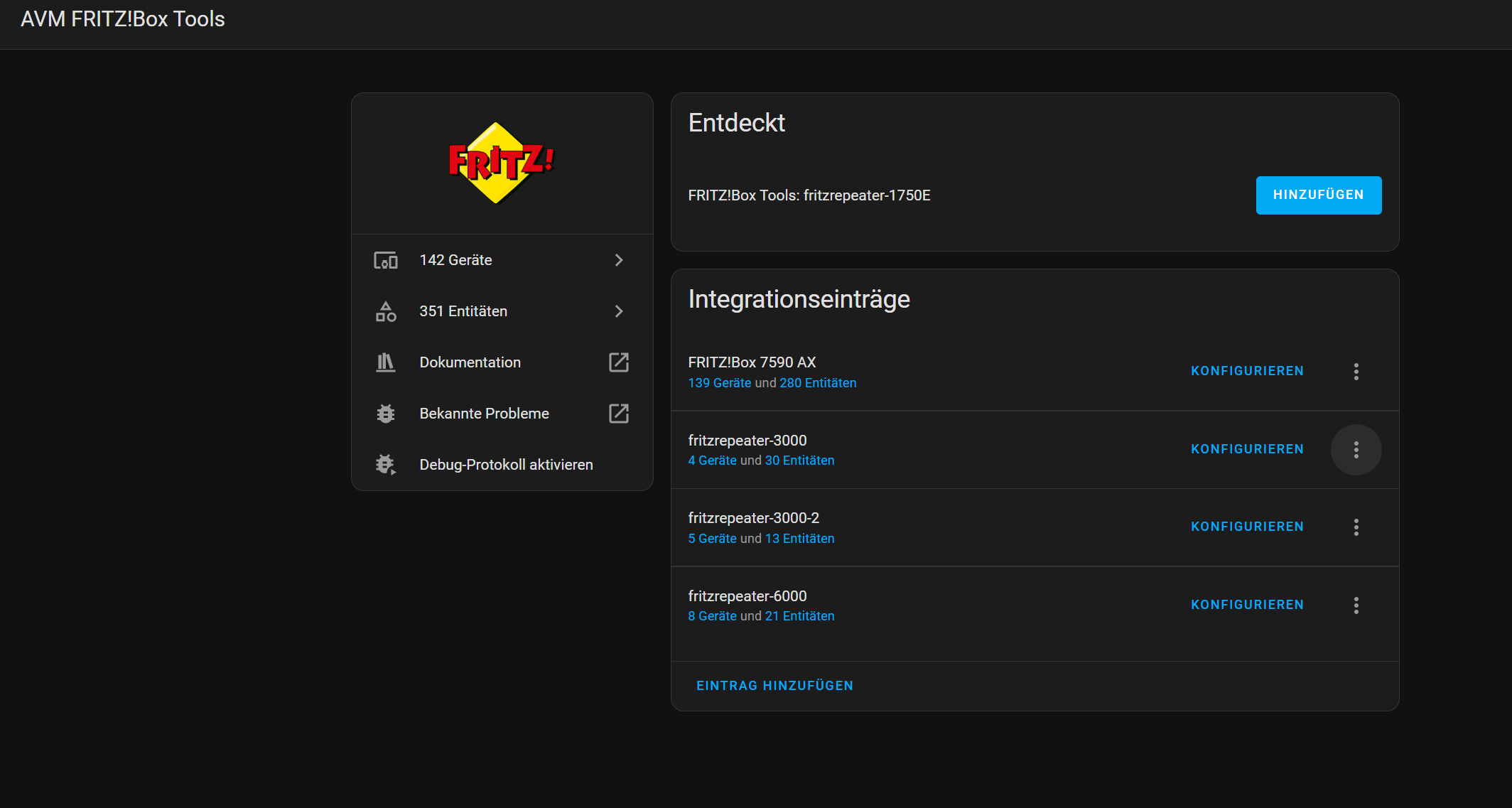Configure the fritzrepeater-3000 entry
The width and height of the screenshot is (1512, 808).
(1248, 449)
